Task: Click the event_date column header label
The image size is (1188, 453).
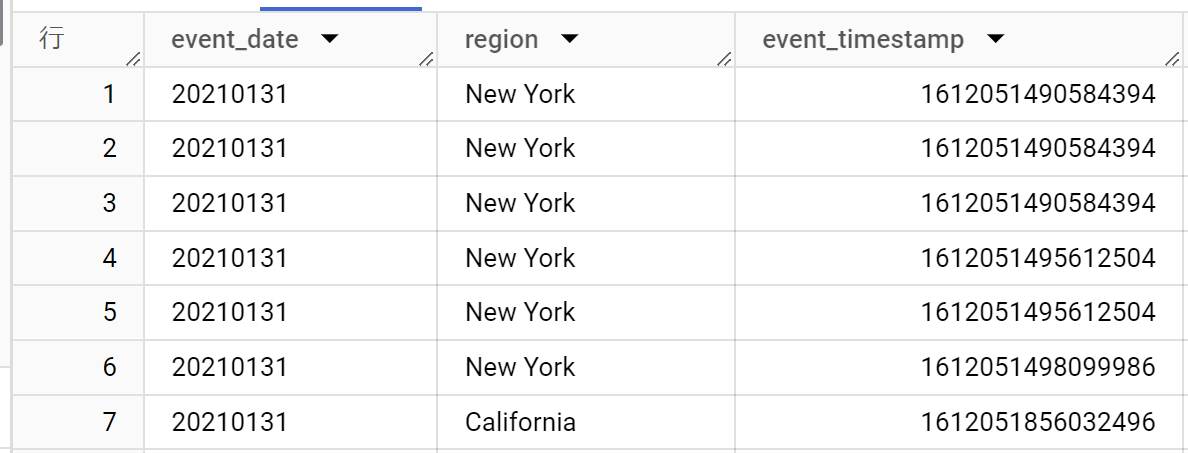Action: tap(235, 40)
